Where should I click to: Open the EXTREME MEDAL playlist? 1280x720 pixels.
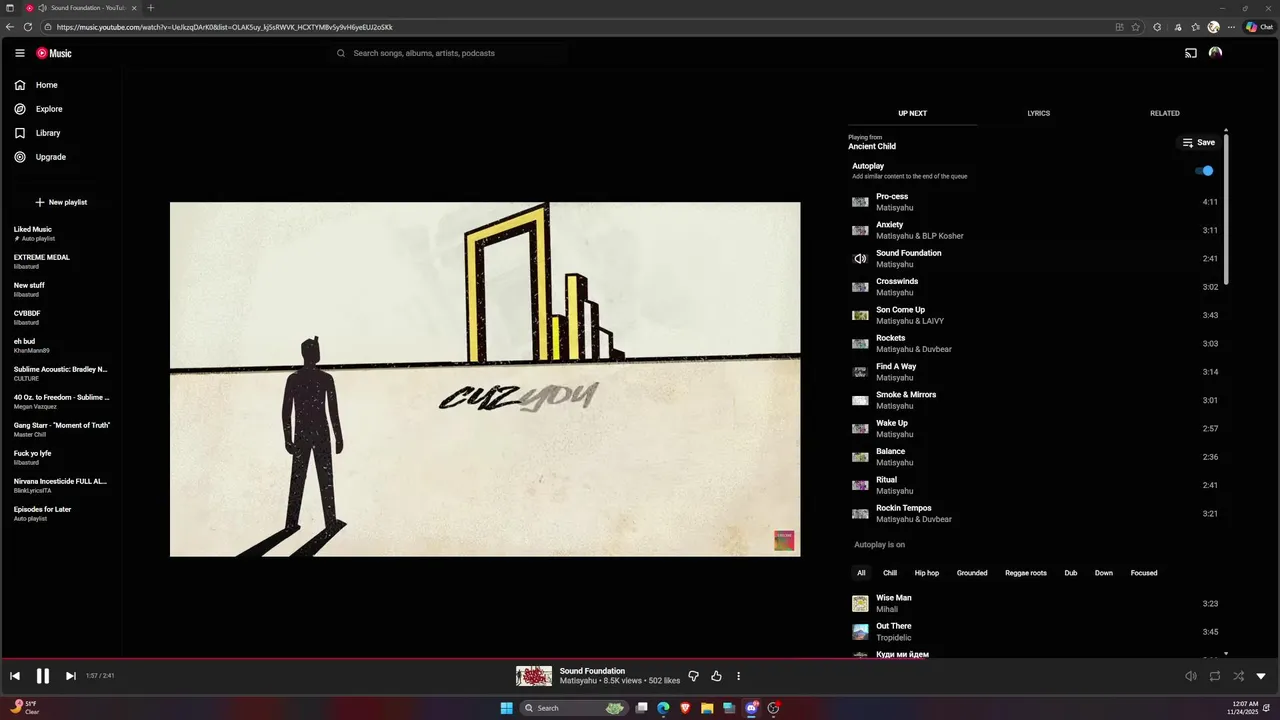(x=62, y=262)
